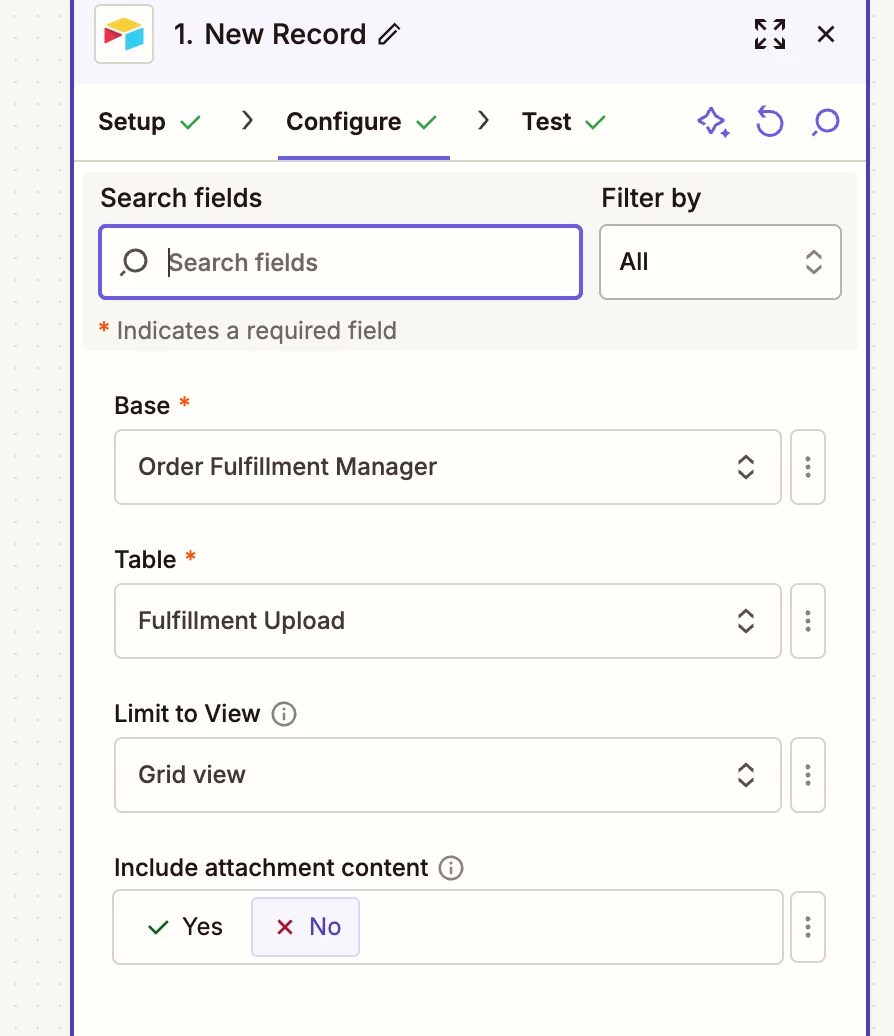This screenshot has height=1036, width=894.
Task: Click the magnifier icon in toolbar
Action: [826, 122]
